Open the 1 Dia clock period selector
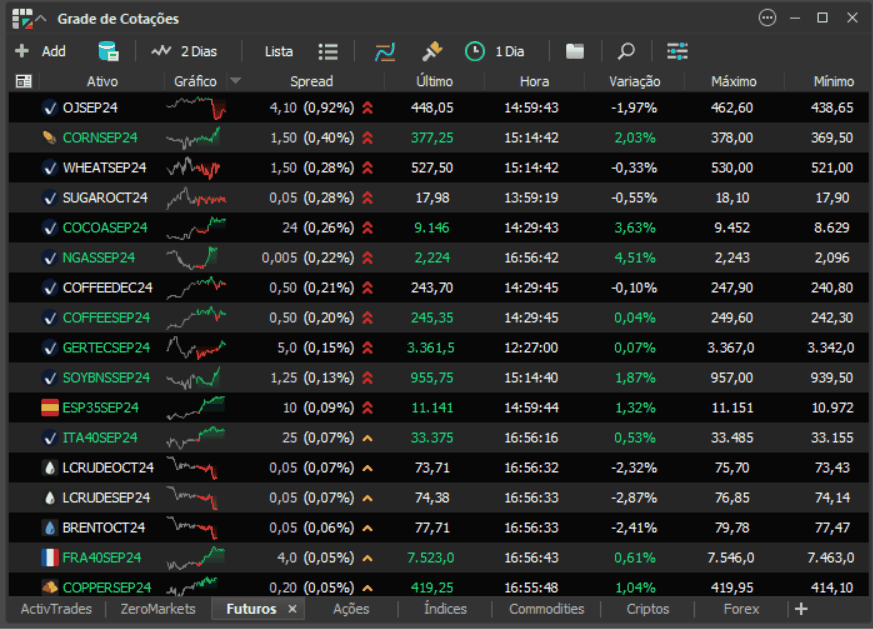Viewport: 873px width, 629px height. (495, 51)
